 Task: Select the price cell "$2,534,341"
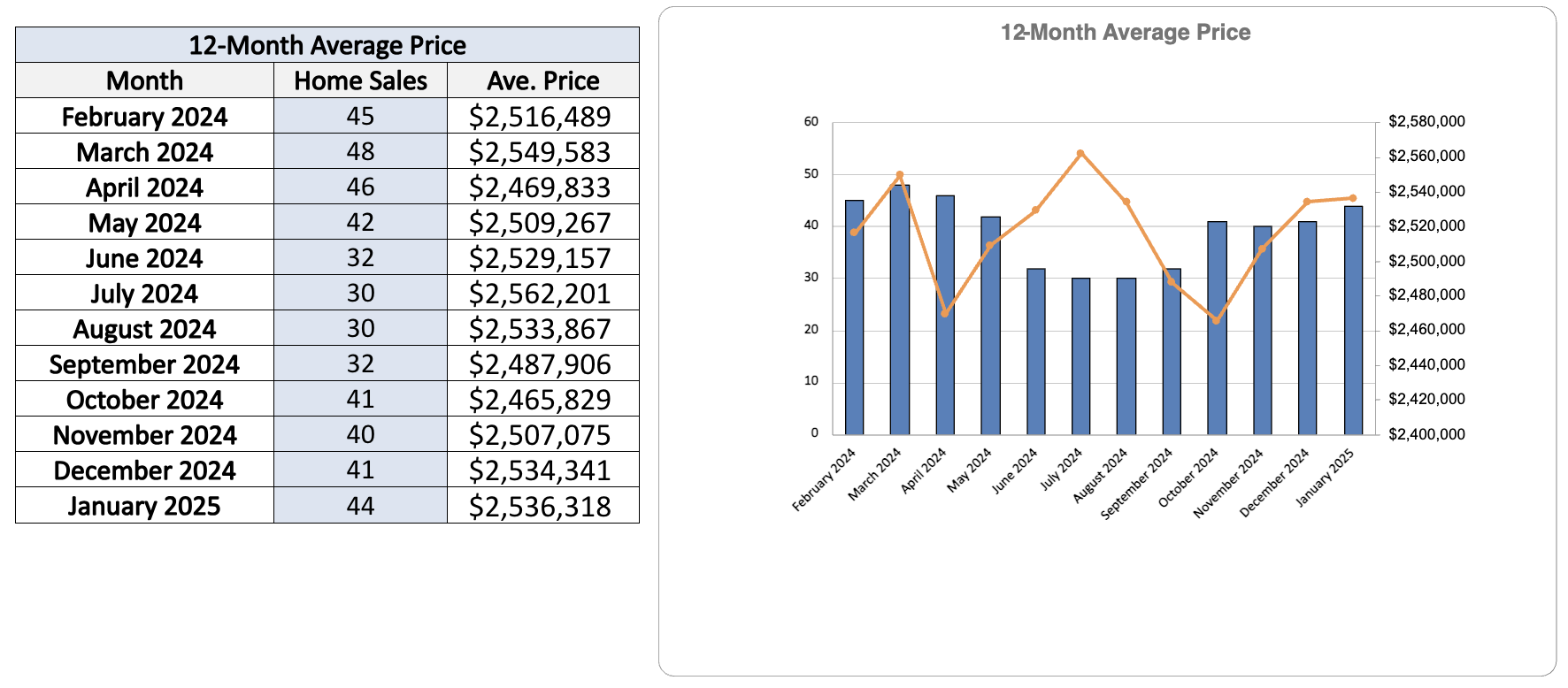click(543, 470)
